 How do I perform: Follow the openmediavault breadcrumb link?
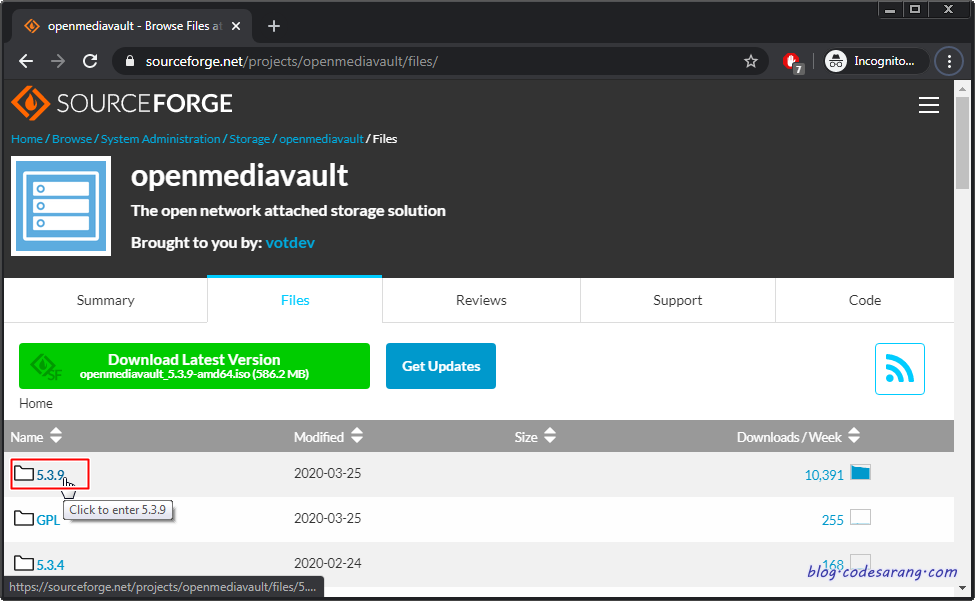click(321, 139)
